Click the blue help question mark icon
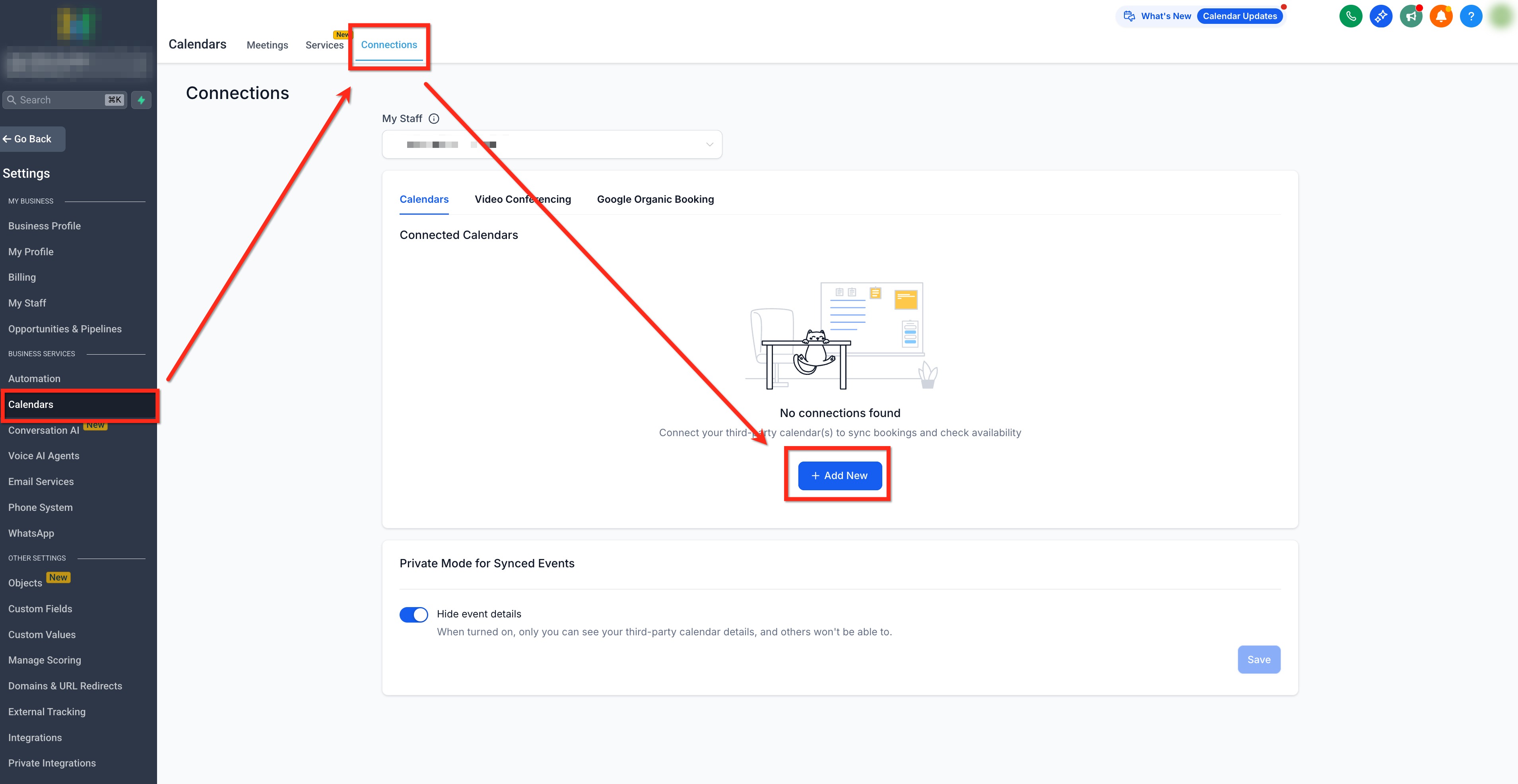Viewport: 1518px width, 784px height. [1471, 16]
